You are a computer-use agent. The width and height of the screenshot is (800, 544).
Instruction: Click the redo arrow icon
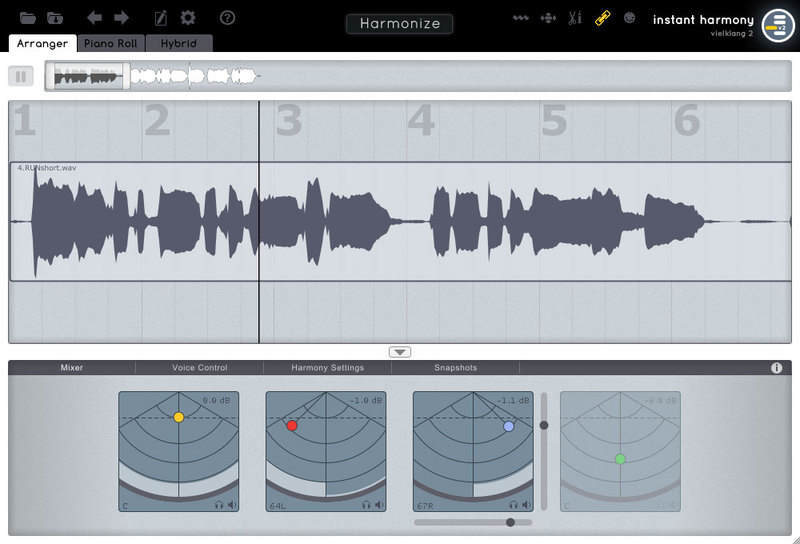tap(121, 18)
